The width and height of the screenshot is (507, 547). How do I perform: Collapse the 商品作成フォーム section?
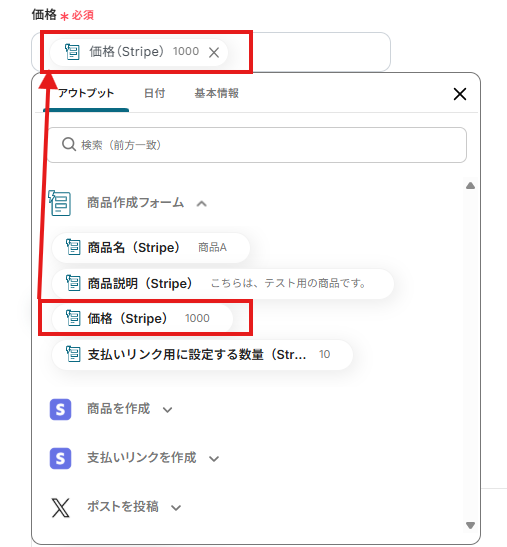point(202,204)
